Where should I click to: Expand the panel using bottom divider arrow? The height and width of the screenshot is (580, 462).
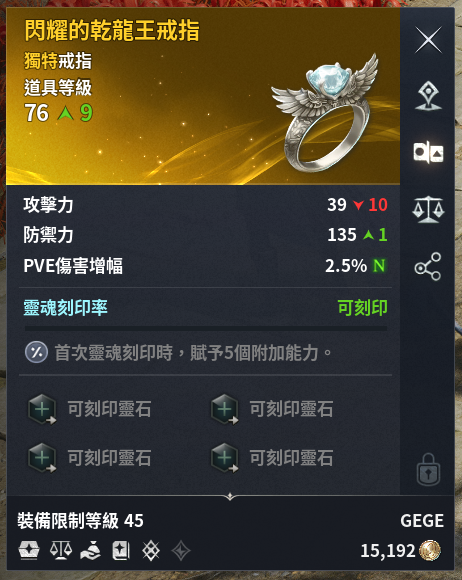(x=230, y=496)
